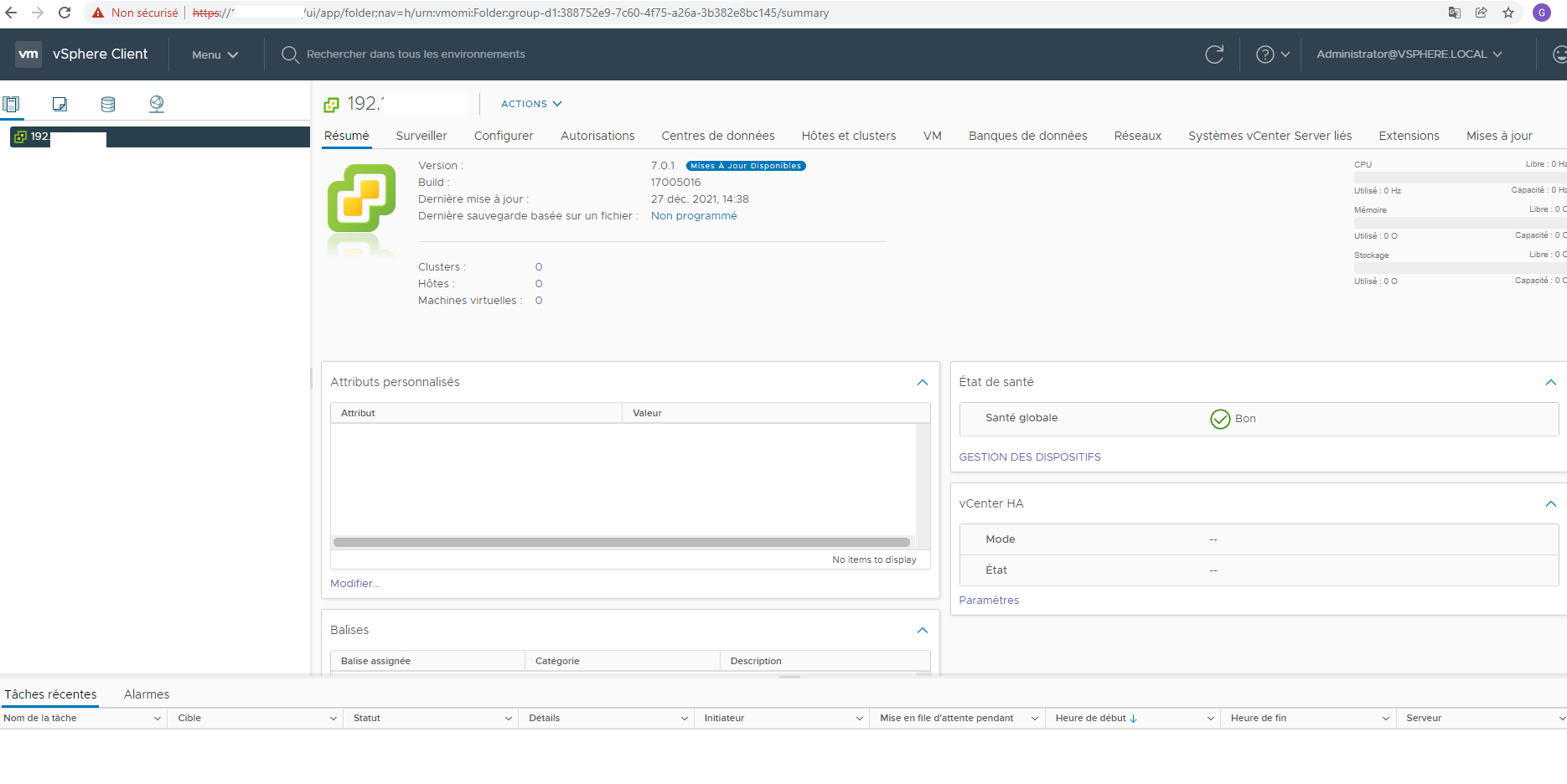Screen dimensions: 1567x784
Task: Click the green Bon health status icon
Action: (x=1220, y=419)
